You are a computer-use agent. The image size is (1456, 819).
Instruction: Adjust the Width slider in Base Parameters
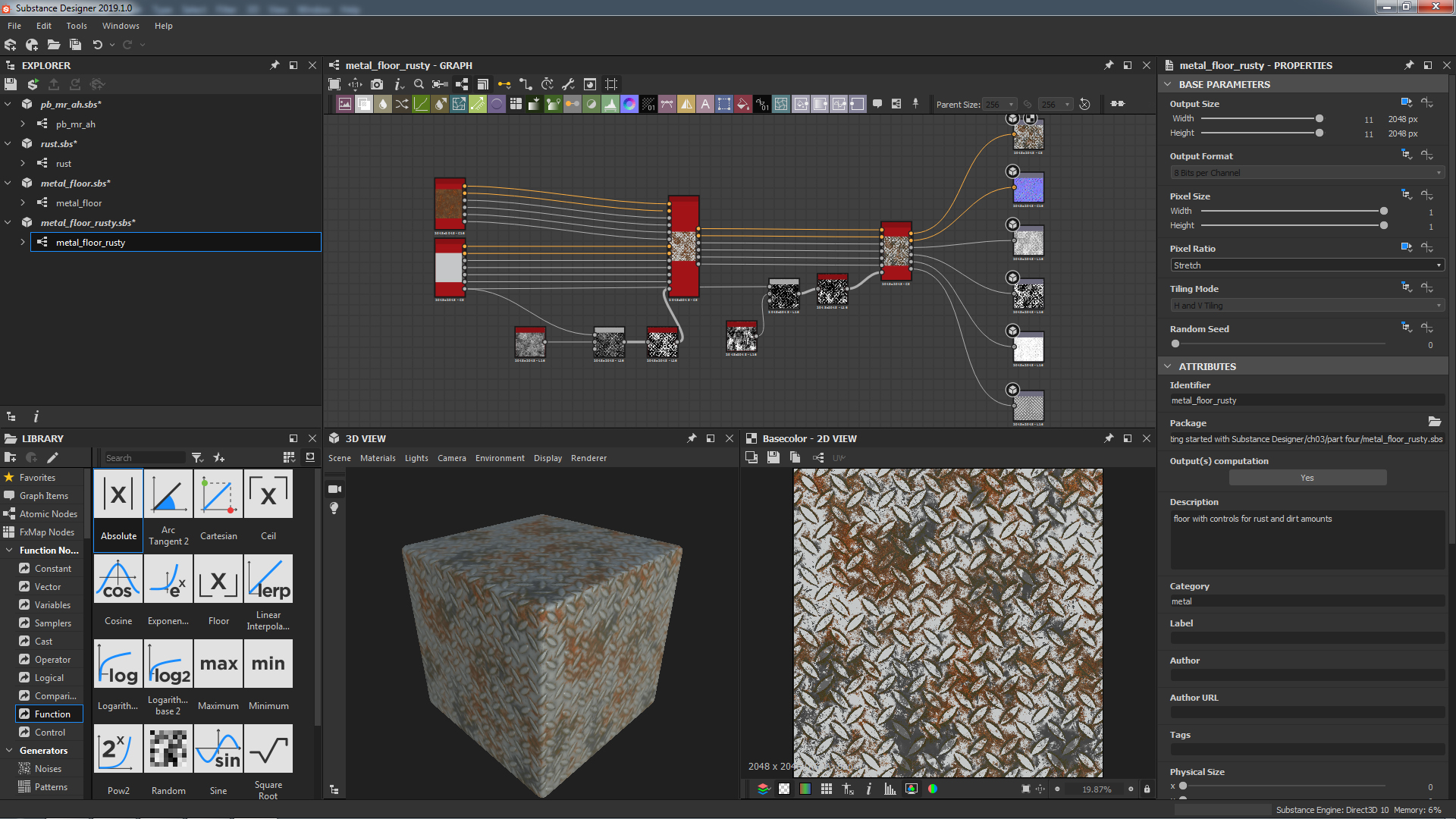[x=1320, y=118]
